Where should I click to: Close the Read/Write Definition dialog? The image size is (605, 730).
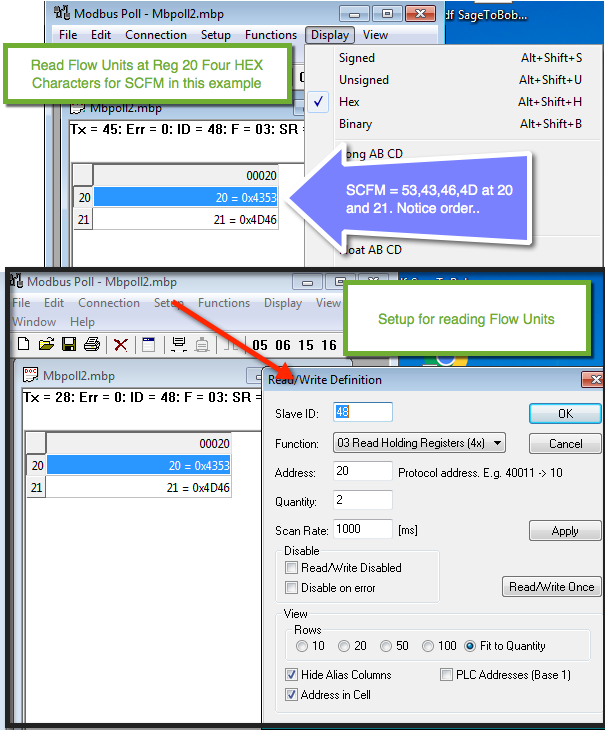(592, 379)
